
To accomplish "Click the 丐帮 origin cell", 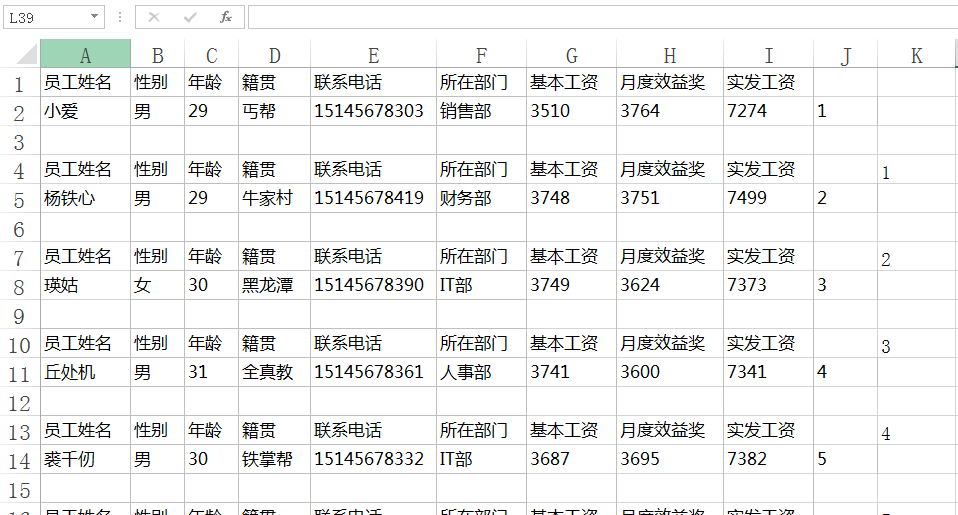I will 274,111.
